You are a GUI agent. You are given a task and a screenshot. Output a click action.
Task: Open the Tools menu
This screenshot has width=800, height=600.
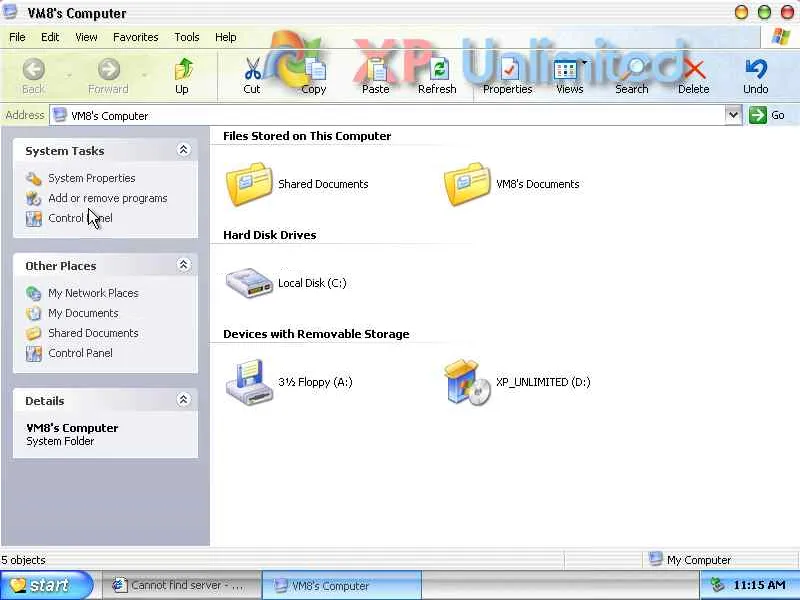tap(187, 37)
